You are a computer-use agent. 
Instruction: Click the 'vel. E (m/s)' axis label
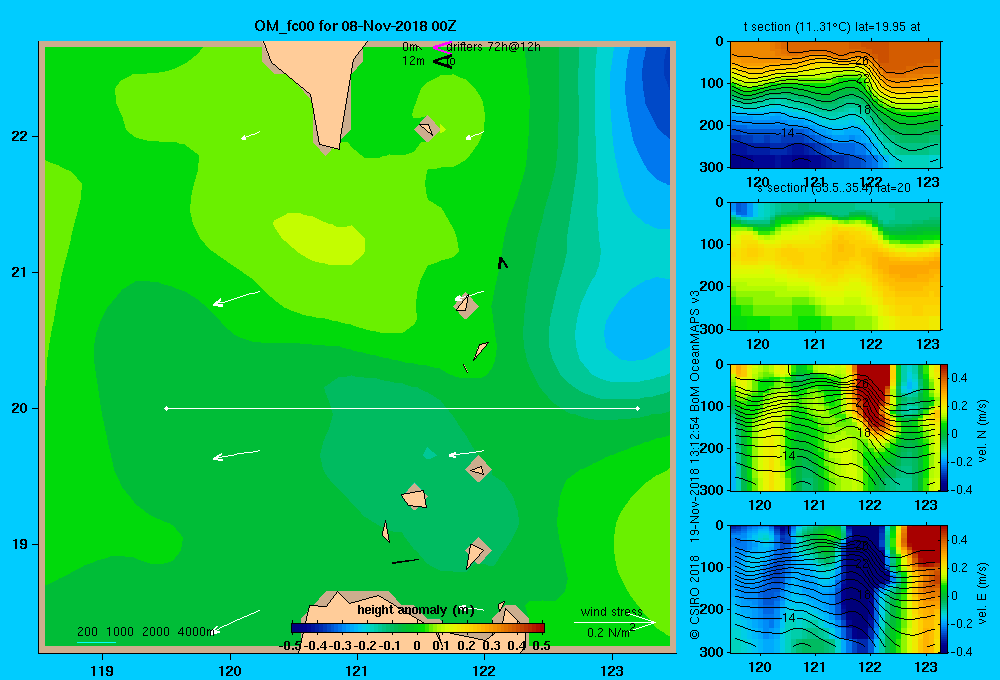click(x=983, y=593)
